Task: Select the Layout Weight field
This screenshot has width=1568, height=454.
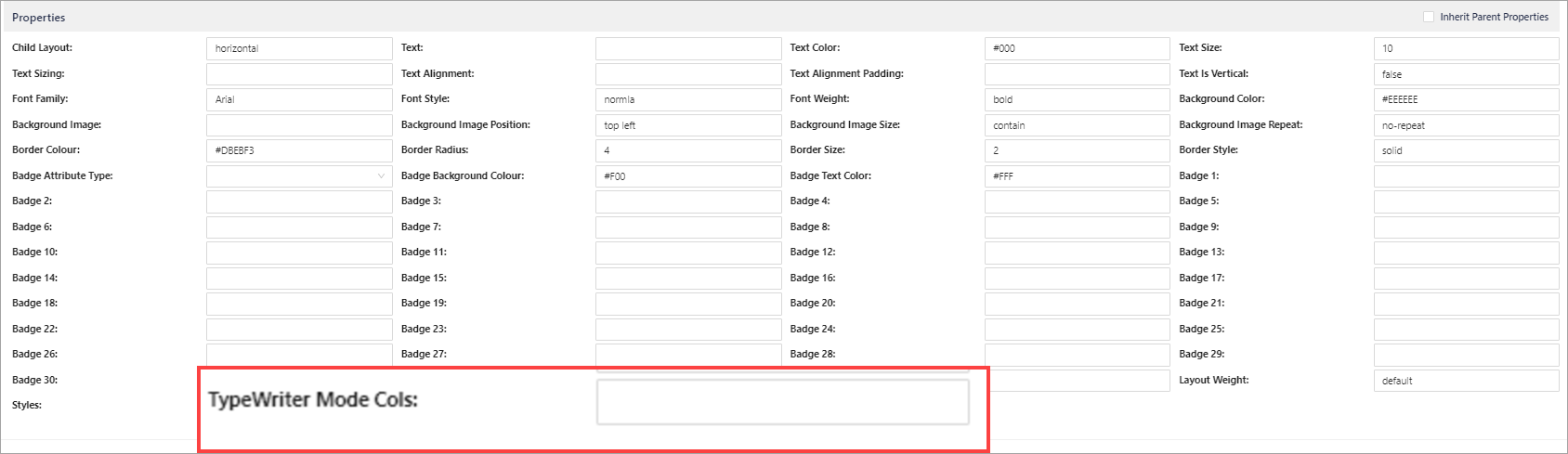Action: coord(1465,381)
